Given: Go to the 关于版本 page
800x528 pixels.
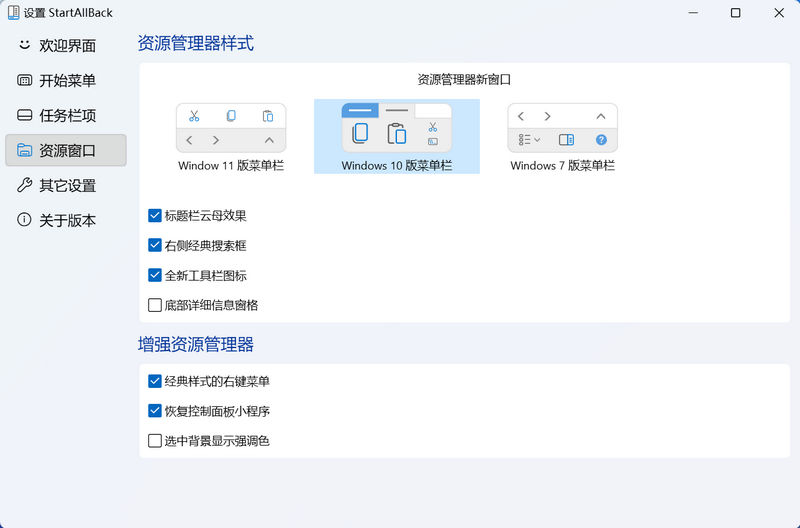Looking at the screenshot, I should (x=67, y=221).
